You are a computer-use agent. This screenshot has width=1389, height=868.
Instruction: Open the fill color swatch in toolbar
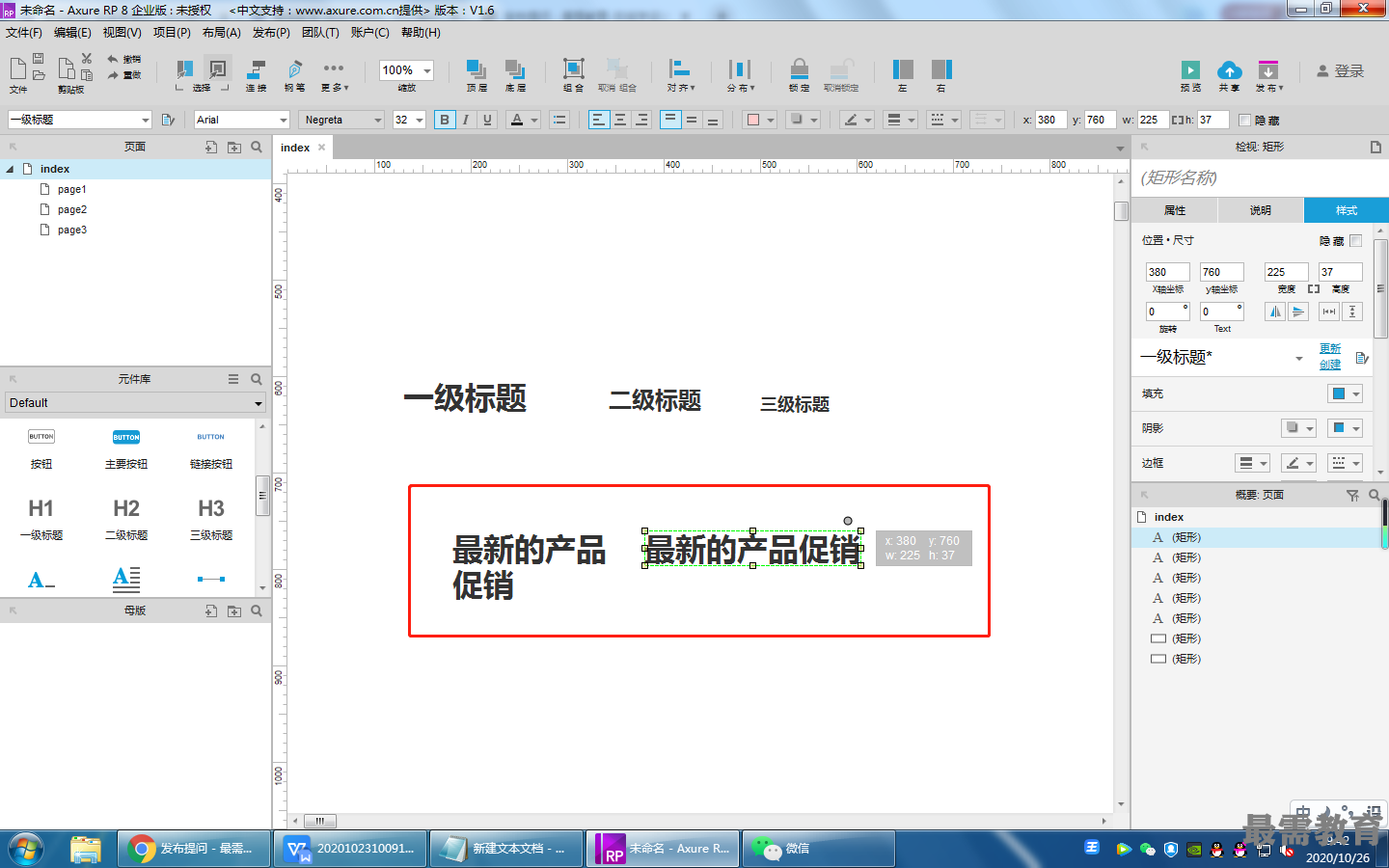(759, 120)
